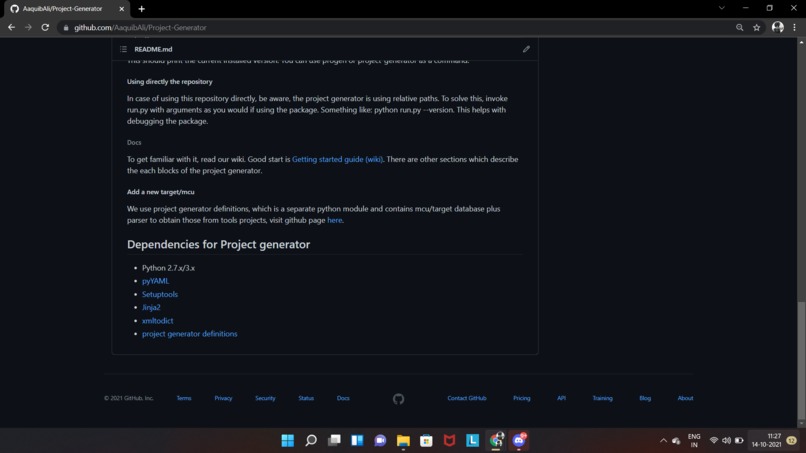Open Microsoft Store from the taskbar
Image resolution: width=806 pixels, height=453 pixels.
coord(426,441)
